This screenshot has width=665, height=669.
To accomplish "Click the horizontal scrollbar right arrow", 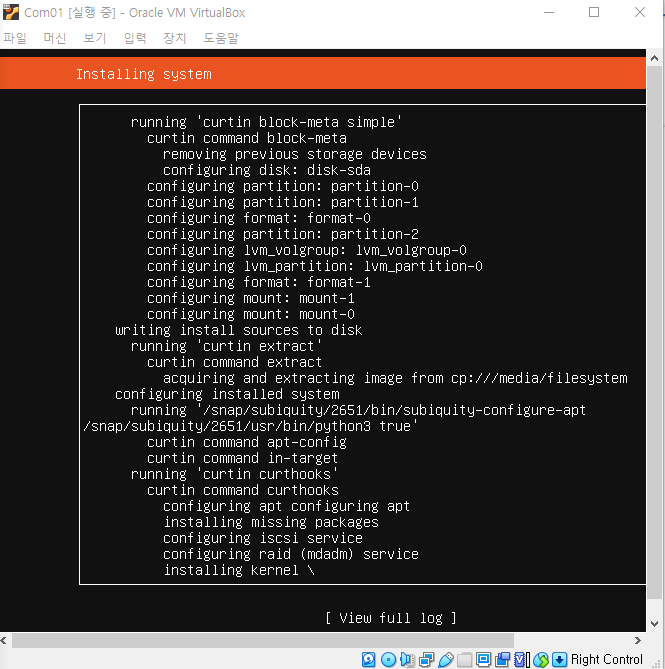I will 638,640.
